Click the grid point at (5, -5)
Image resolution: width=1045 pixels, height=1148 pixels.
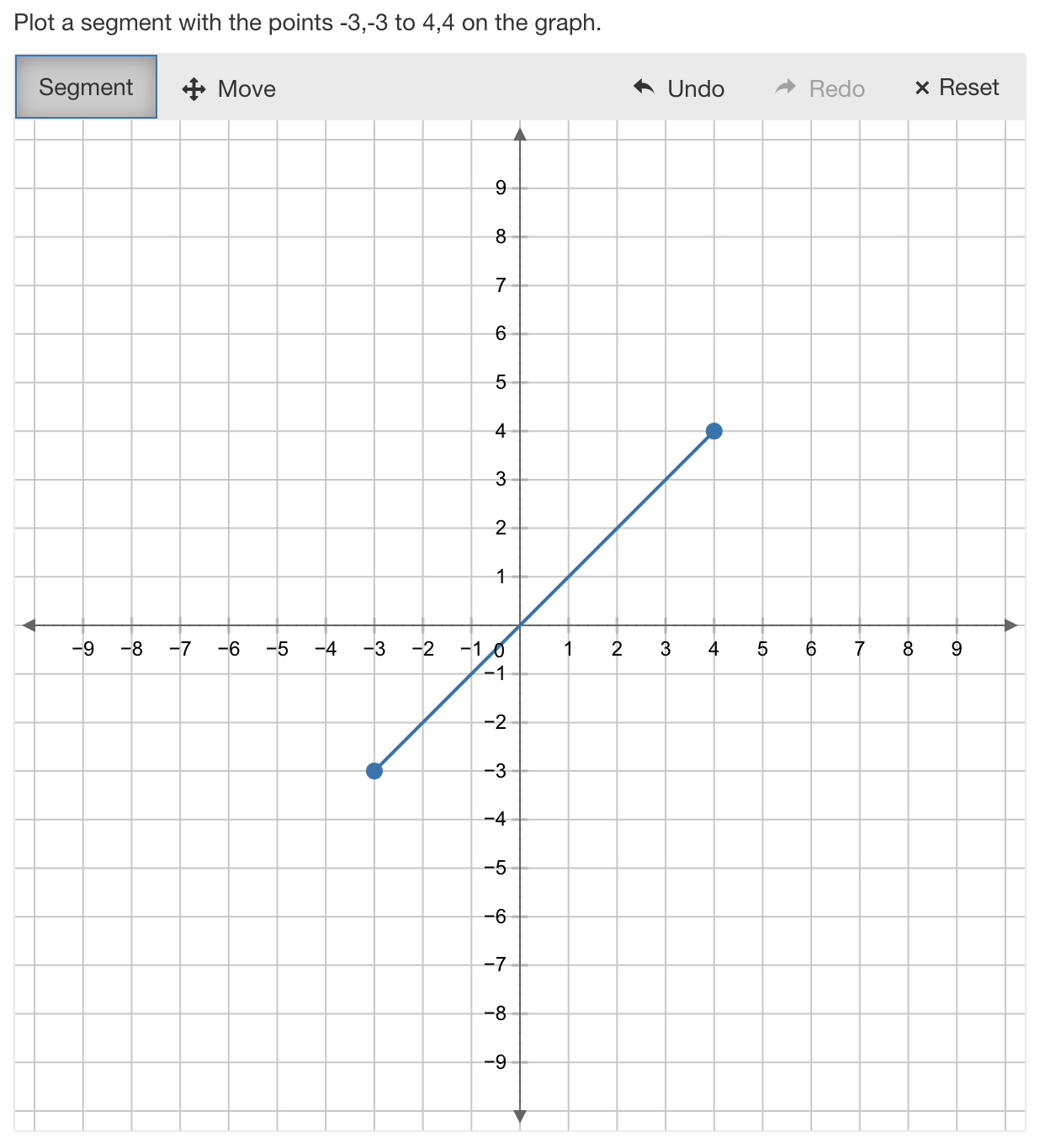pyautogui.click(x=763, y=868)
